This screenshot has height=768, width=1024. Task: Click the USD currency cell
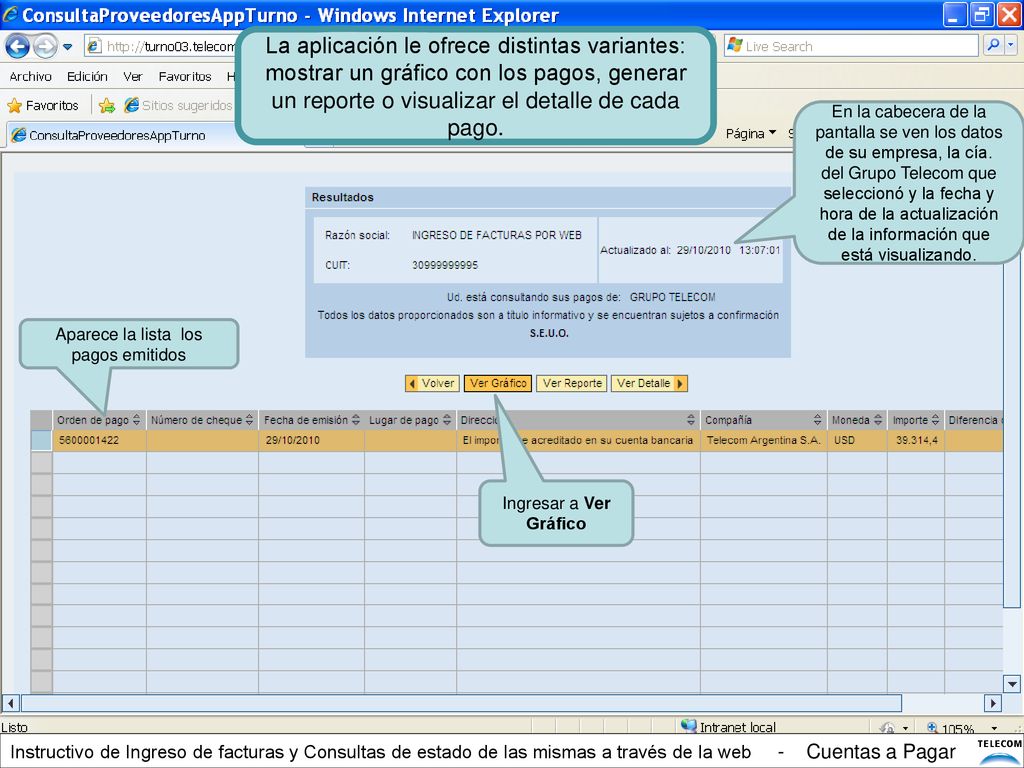tap(857, 441)
